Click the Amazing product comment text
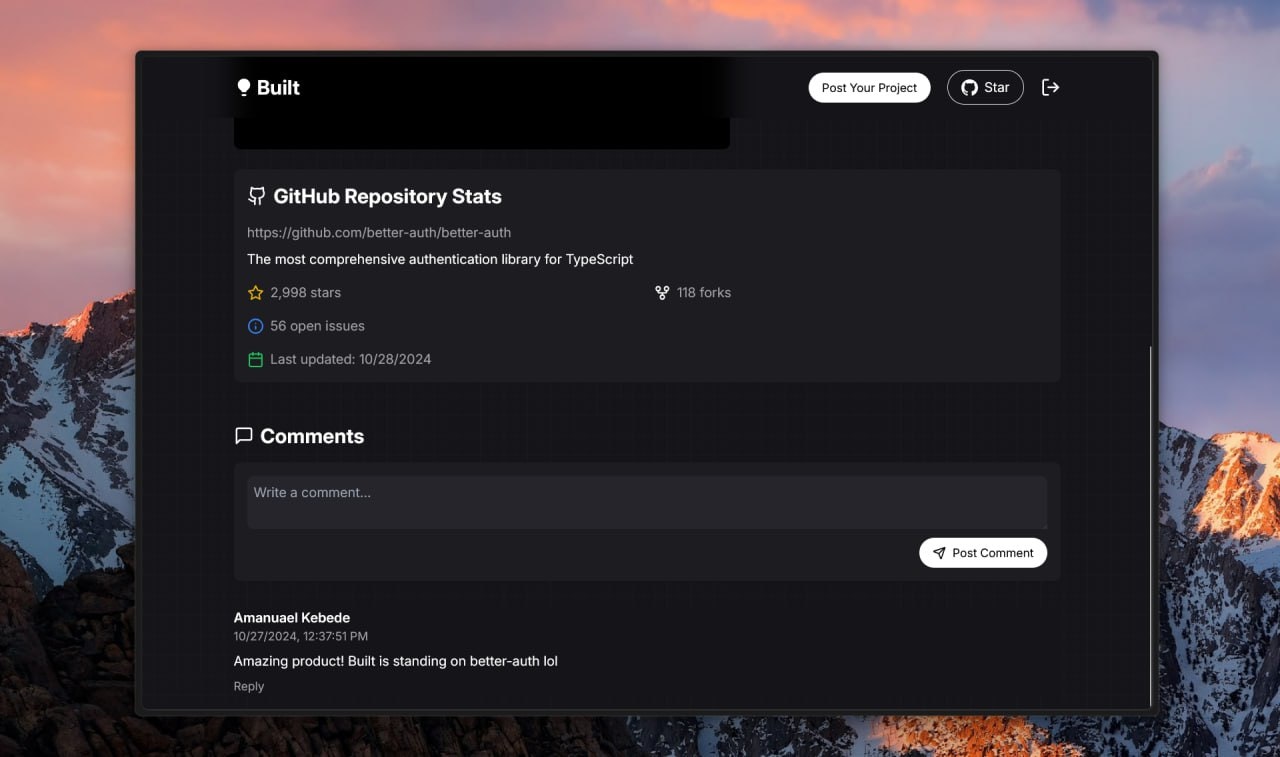The height and width of the screenshot is (757, 1280). pyautogui.click(x=396, y=661)
